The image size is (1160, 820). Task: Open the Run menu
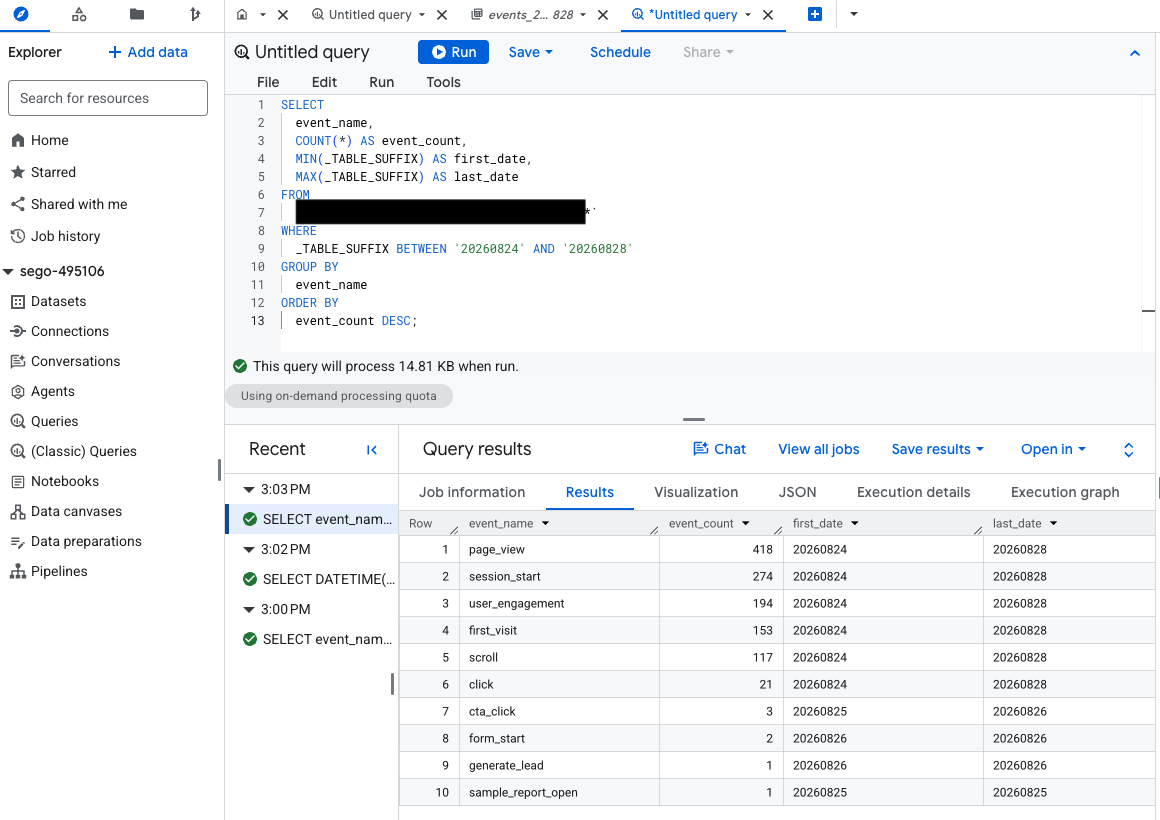pyautogui.click(x=382, y=82)
